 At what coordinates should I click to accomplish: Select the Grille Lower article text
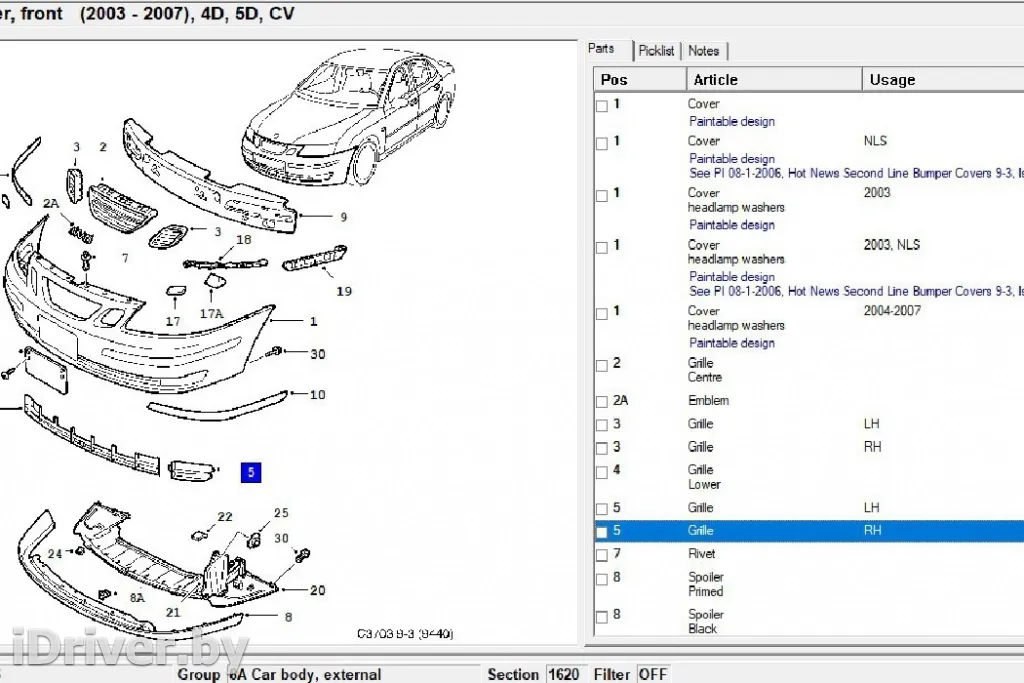(x=704, y=477)
